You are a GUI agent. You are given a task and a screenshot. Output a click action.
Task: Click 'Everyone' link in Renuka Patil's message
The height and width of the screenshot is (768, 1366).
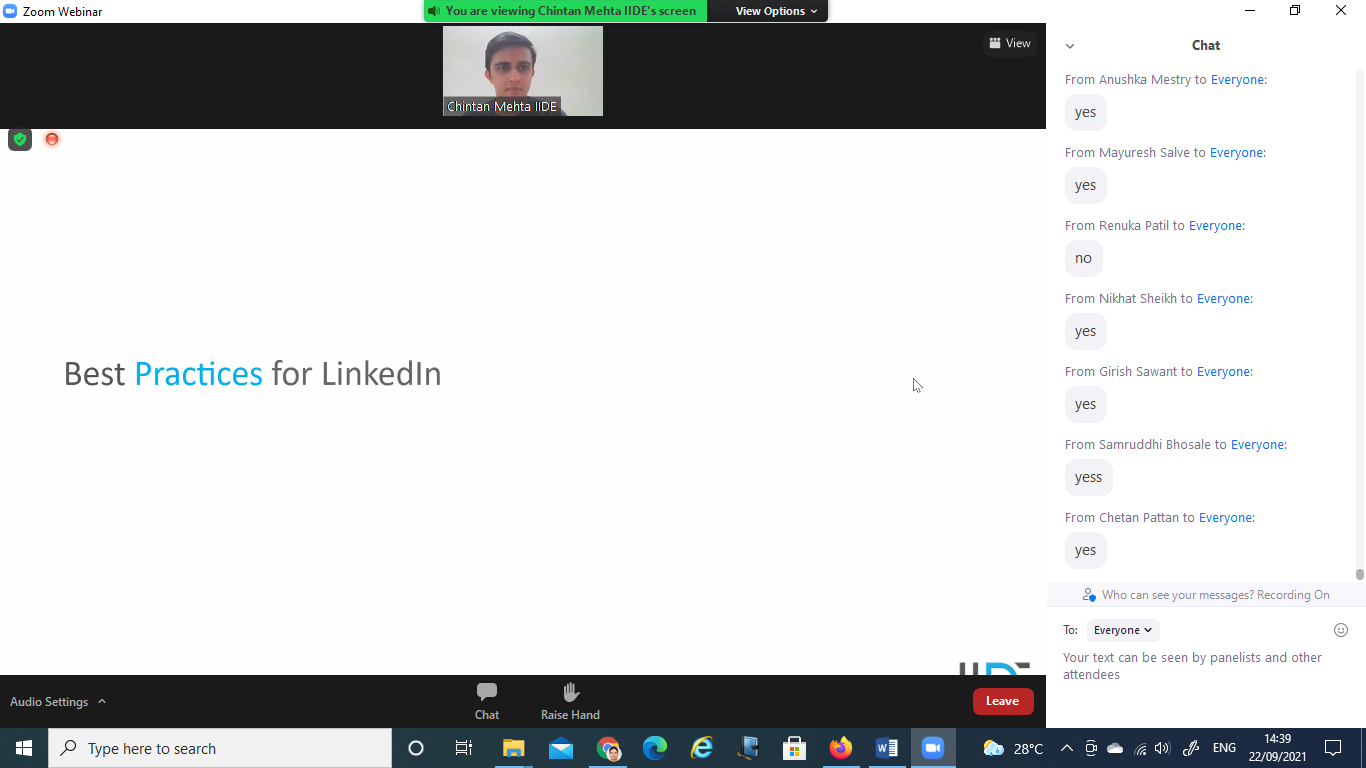coord(1215,226)
